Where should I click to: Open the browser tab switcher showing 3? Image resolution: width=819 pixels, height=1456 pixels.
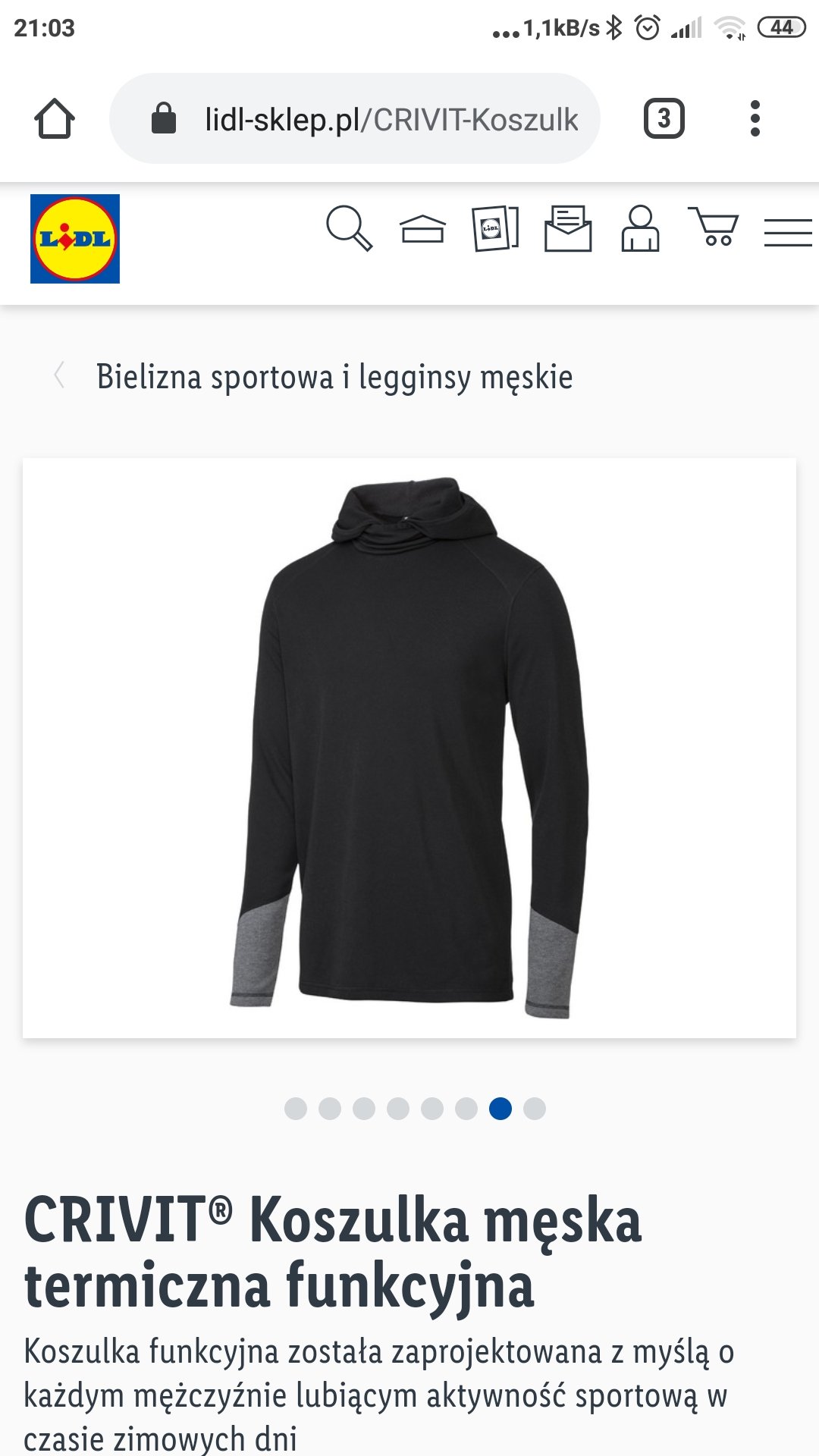[664, 118]
